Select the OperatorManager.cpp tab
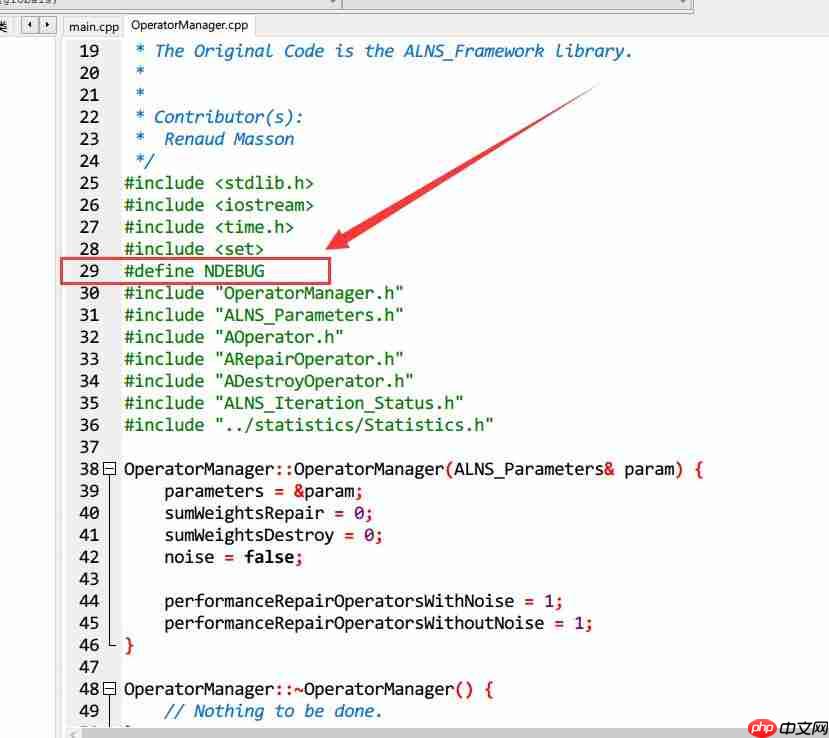The height and width of the screenshot is (738, 829). pos(189,25)
